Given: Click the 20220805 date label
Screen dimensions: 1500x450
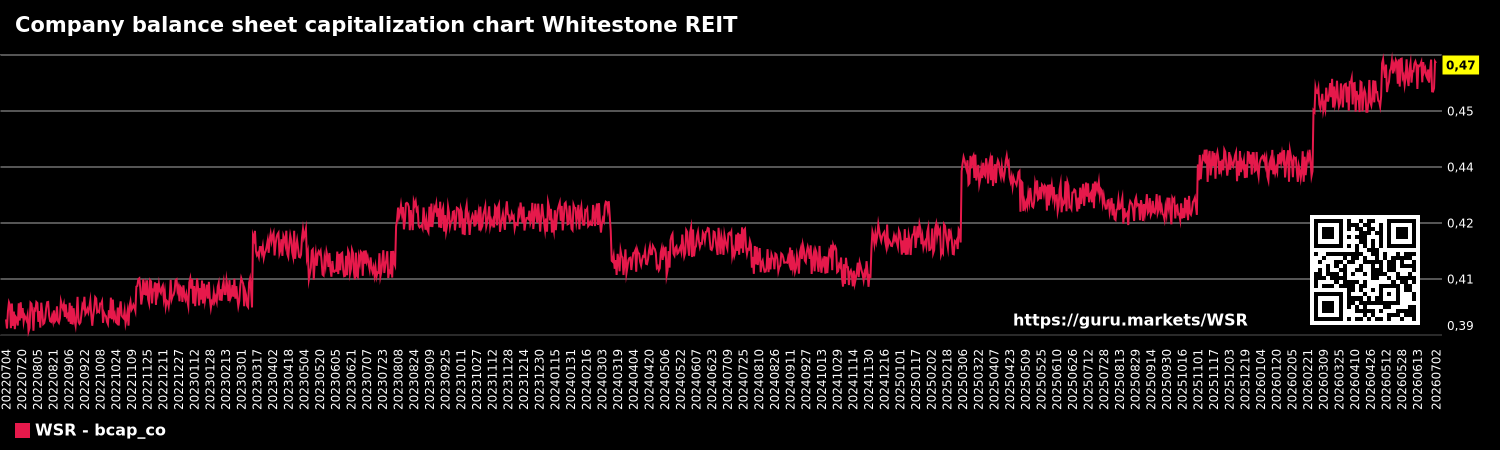Looking at the screenshot, I should (x=38, y=378).
